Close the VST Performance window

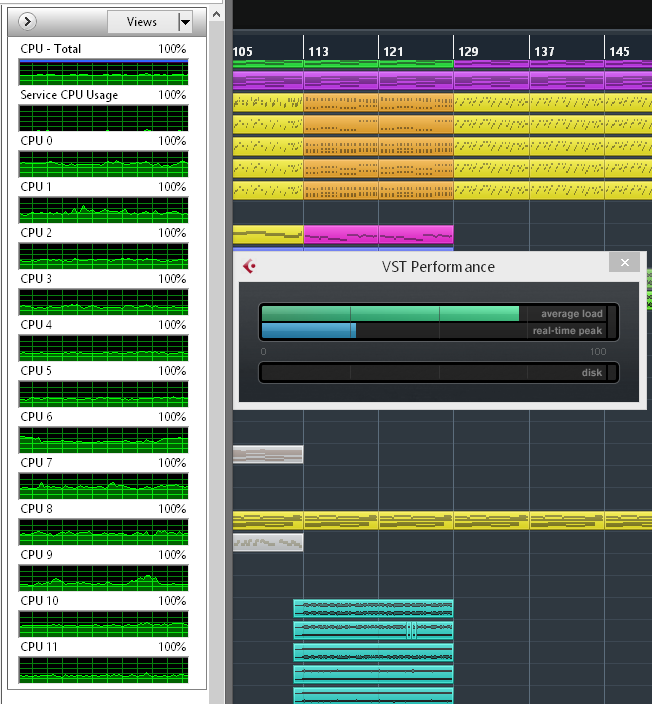624,263
